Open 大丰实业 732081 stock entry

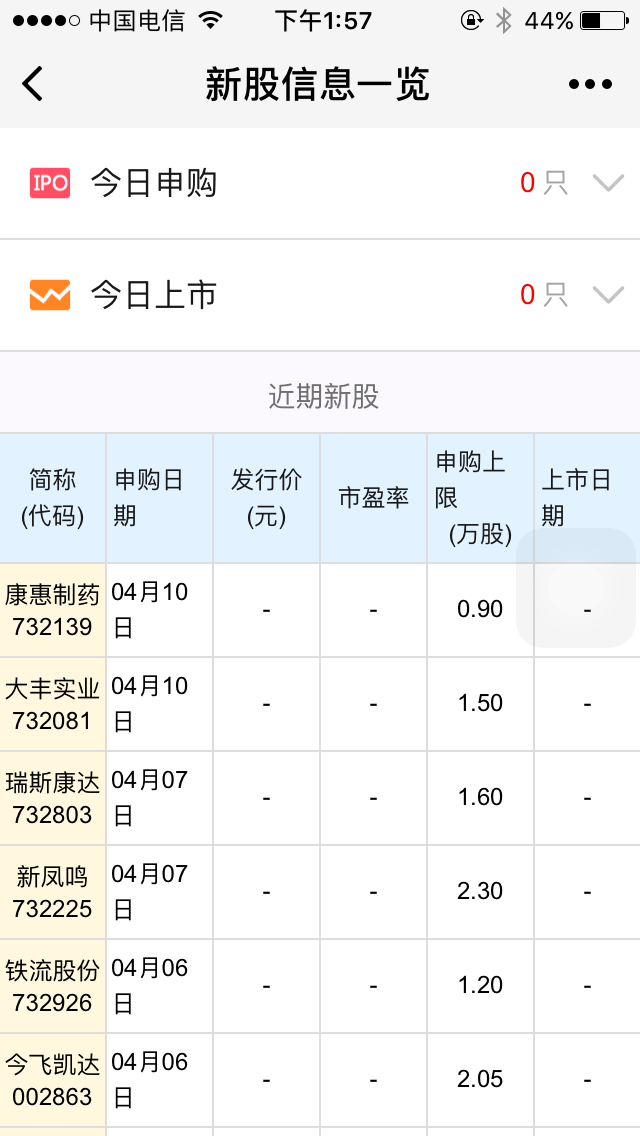53,704
